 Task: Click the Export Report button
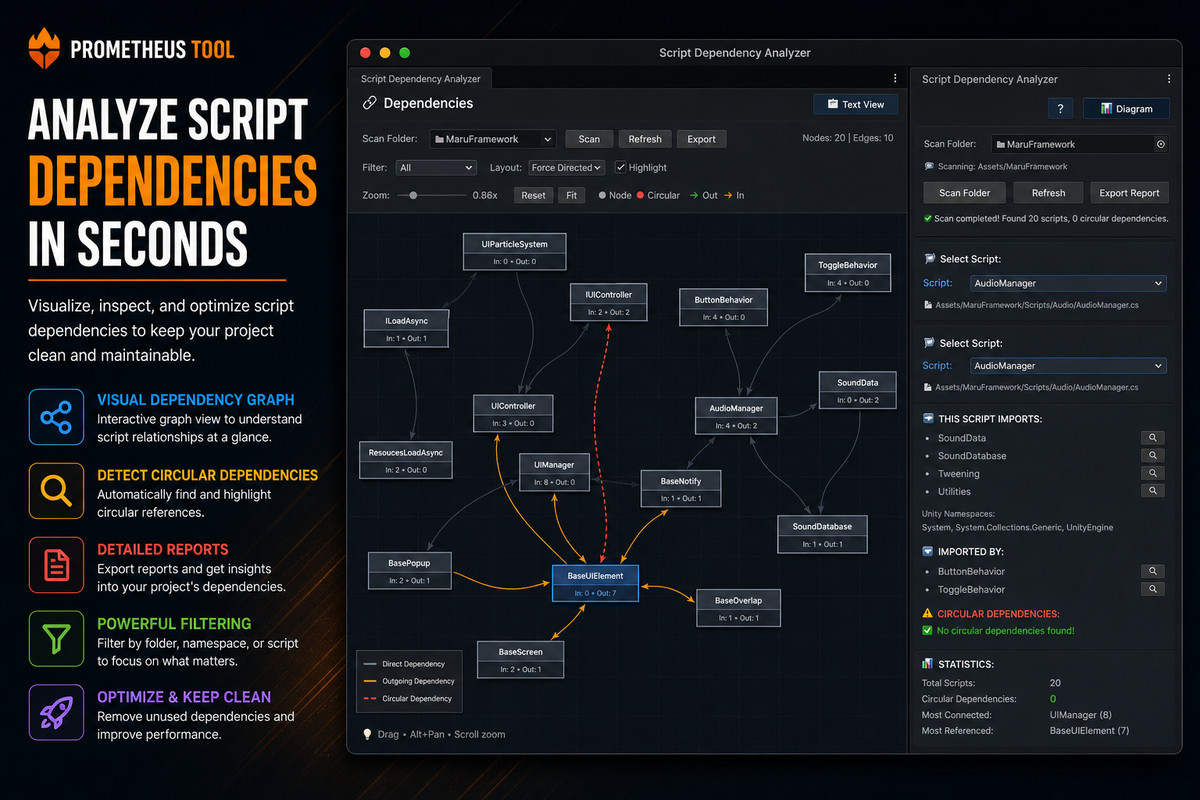tap(1129, 193)
